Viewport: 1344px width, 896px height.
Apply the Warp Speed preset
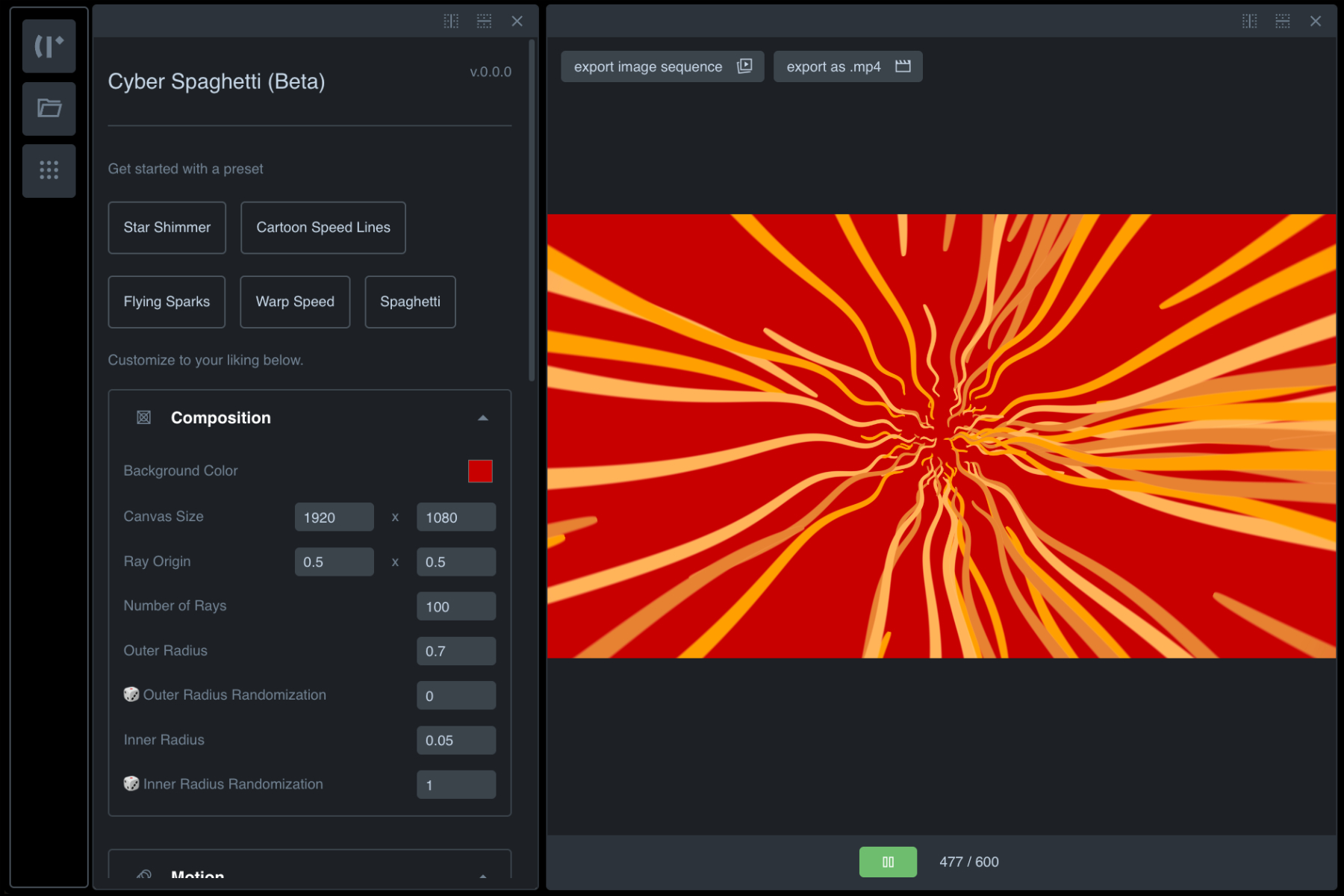coord(295,302)
